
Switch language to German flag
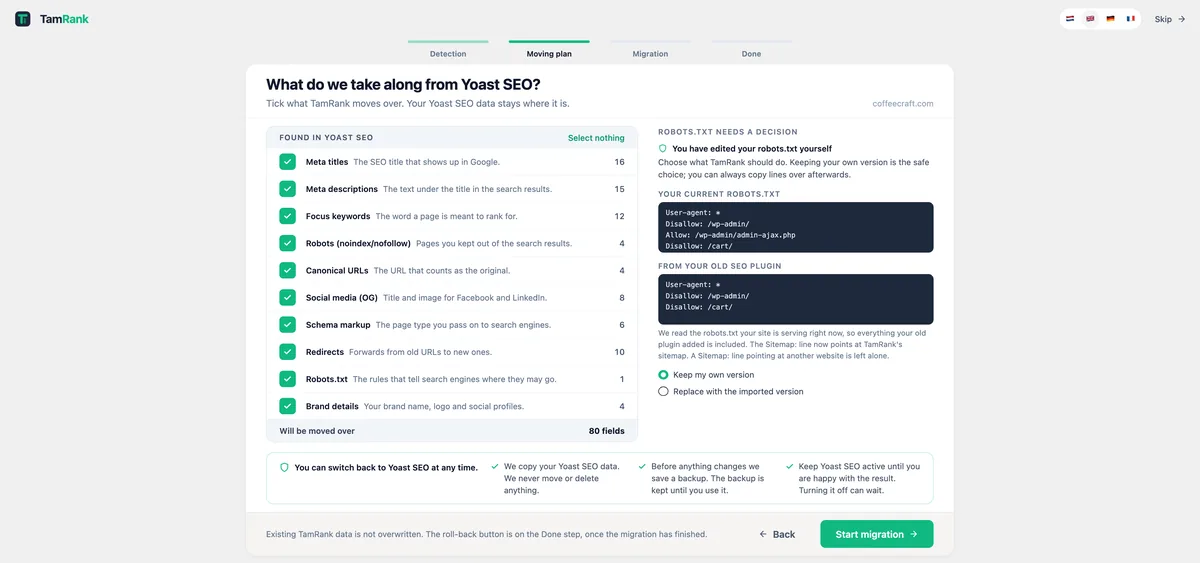1110,19
